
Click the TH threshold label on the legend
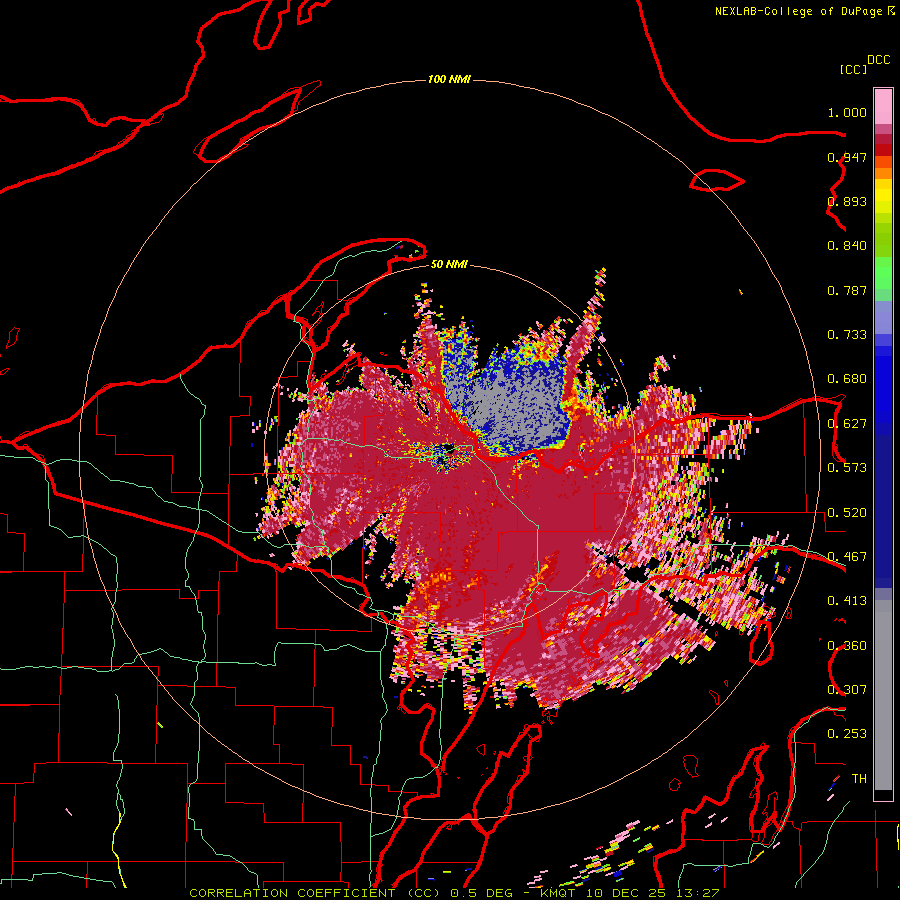pyautogui.click(x=859, y=779)
